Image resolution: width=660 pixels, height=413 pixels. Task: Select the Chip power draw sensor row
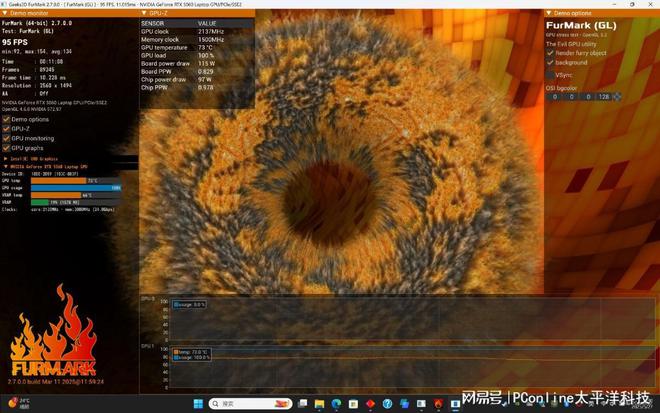197,80
